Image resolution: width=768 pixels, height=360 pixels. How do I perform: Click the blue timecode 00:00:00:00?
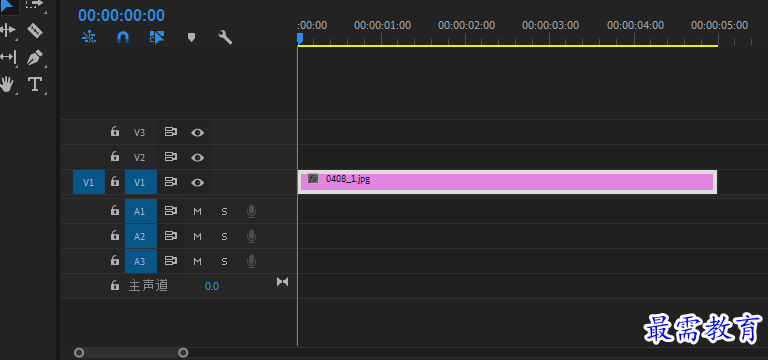tap(121, 15)
